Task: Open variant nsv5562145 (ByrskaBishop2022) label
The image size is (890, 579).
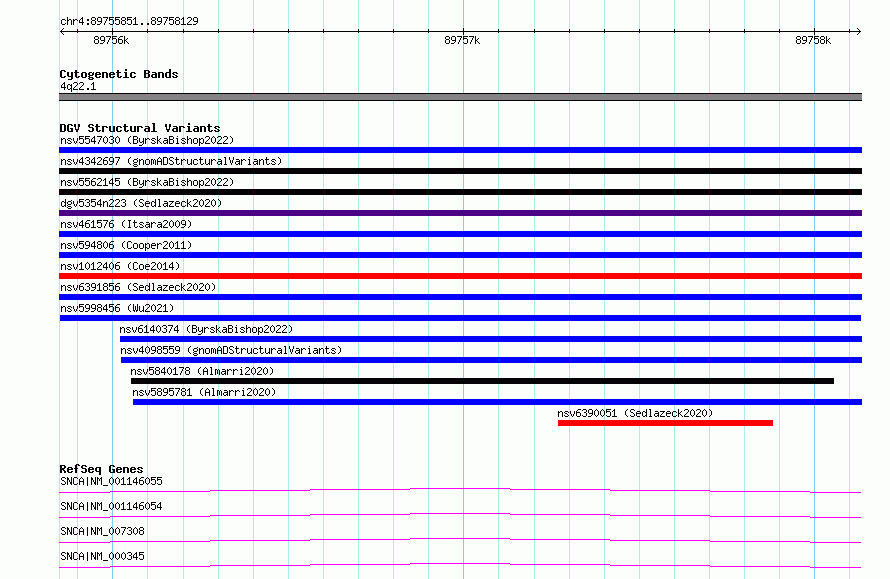Action: pyautogui.click(x=147, y=182)
